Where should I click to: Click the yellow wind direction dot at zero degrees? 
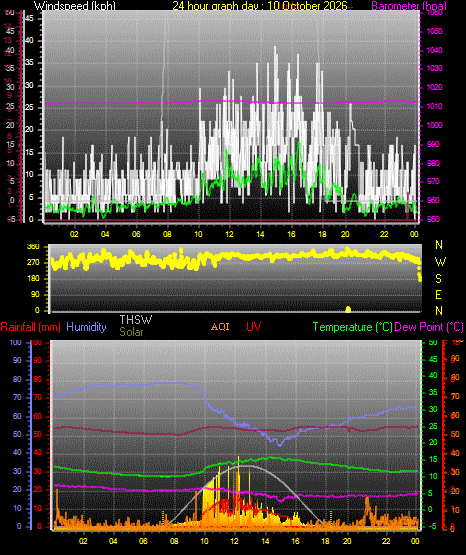(348, 309)
